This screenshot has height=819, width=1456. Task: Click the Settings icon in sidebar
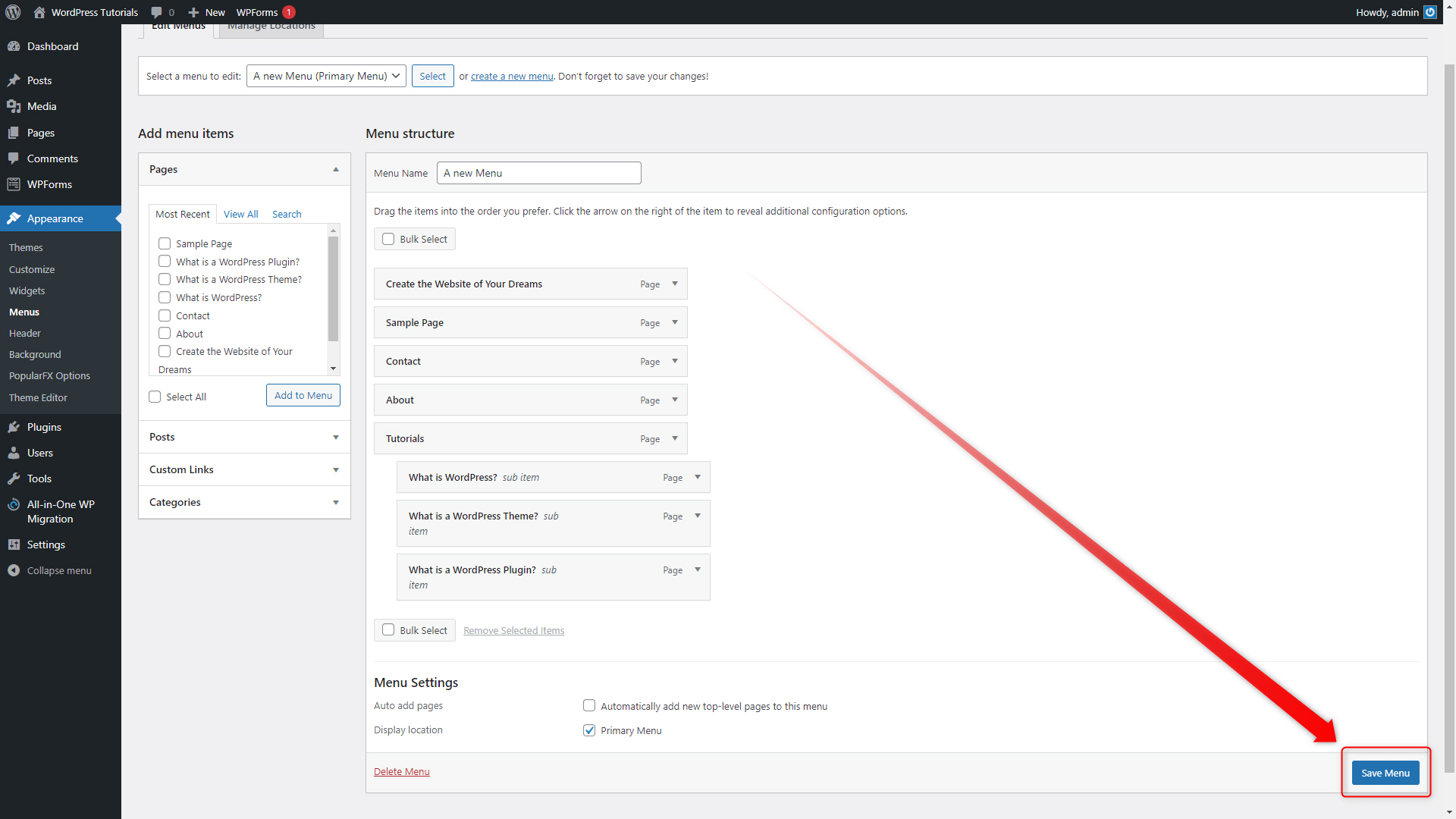pyautogui.click(x=14, y=544)
